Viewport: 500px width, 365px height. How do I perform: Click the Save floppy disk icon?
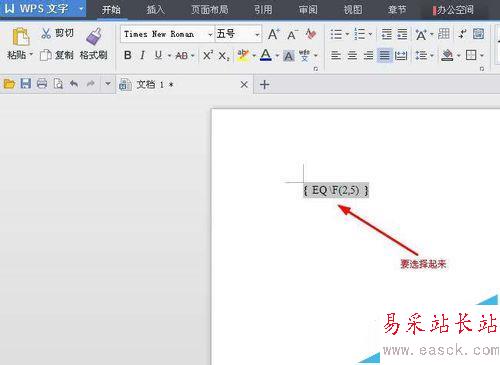26,83
